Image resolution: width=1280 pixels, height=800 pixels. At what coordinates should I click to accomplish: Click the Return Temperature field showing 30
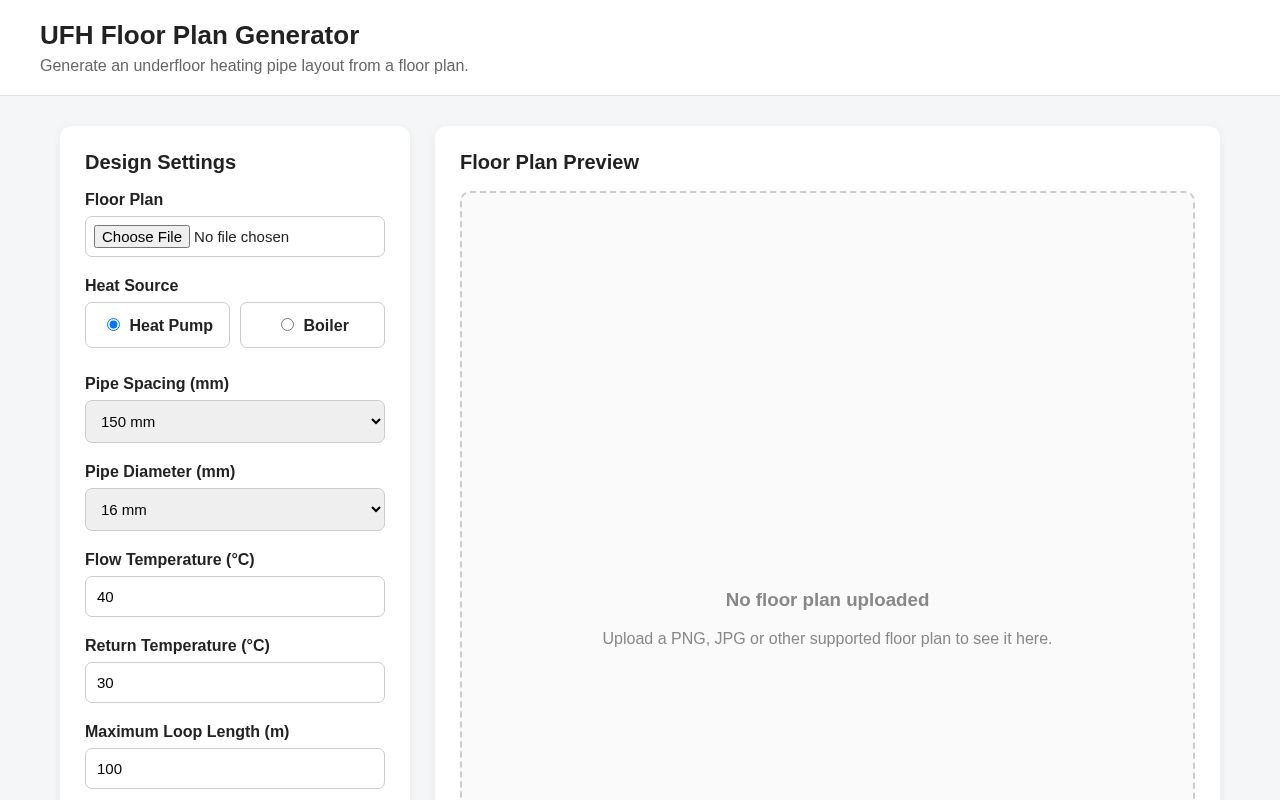click(x=235, y=683)
